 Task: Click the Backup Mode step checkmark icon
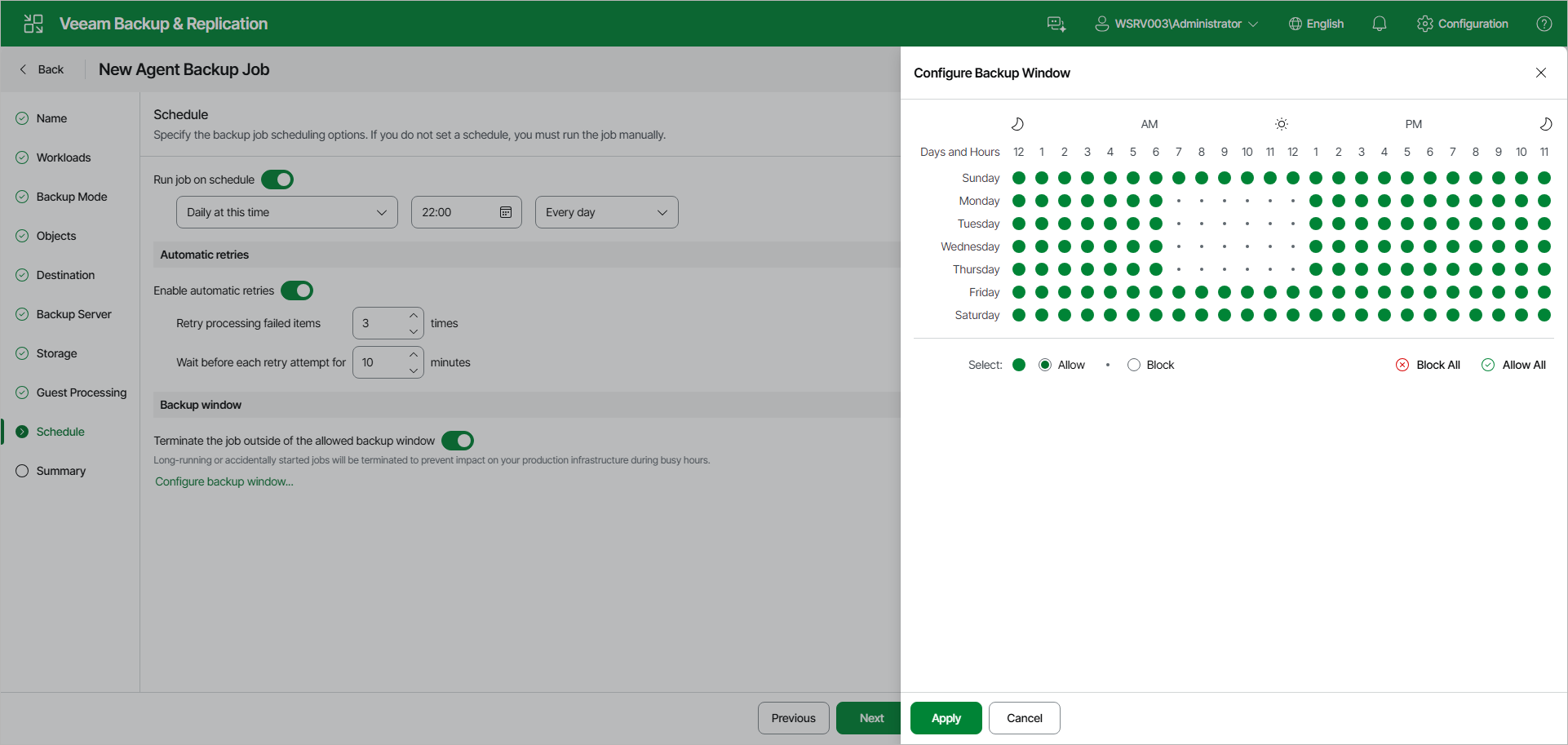pyautogui.click(x=22, y=197)
